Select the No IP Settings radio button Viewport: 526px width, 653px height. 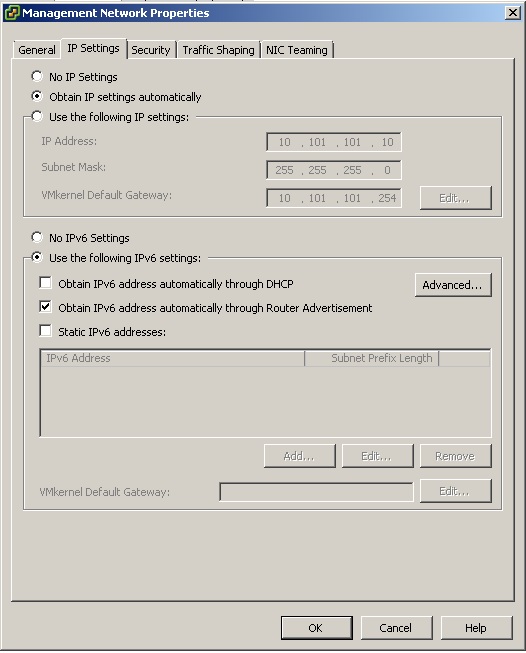pos(37,76)
